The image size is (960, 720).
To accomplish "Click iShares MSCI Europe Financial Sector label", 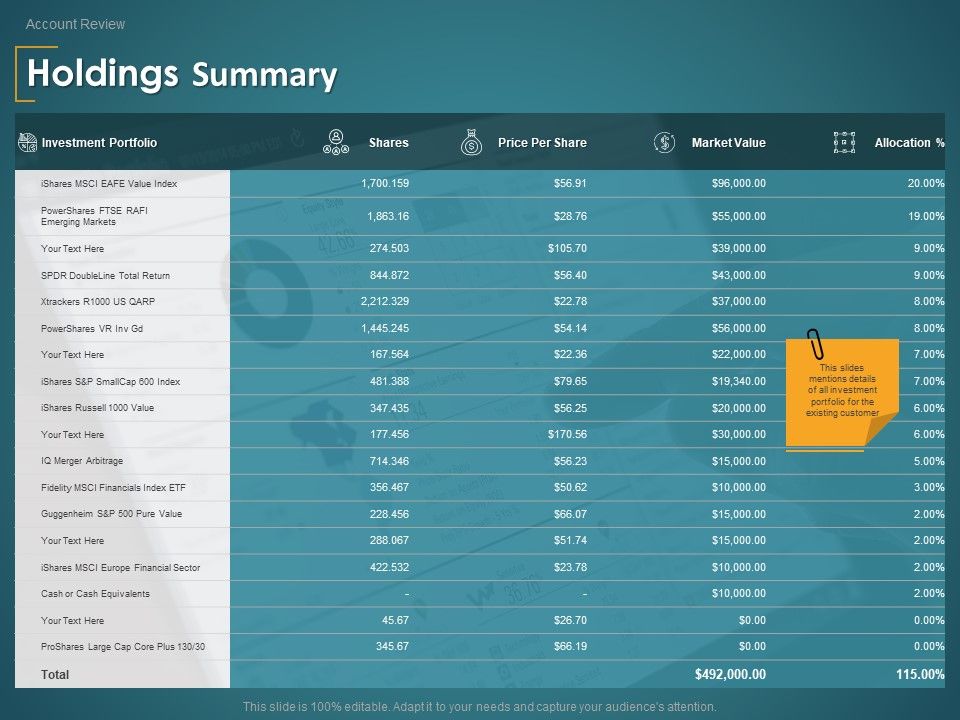I will (121, 568).
